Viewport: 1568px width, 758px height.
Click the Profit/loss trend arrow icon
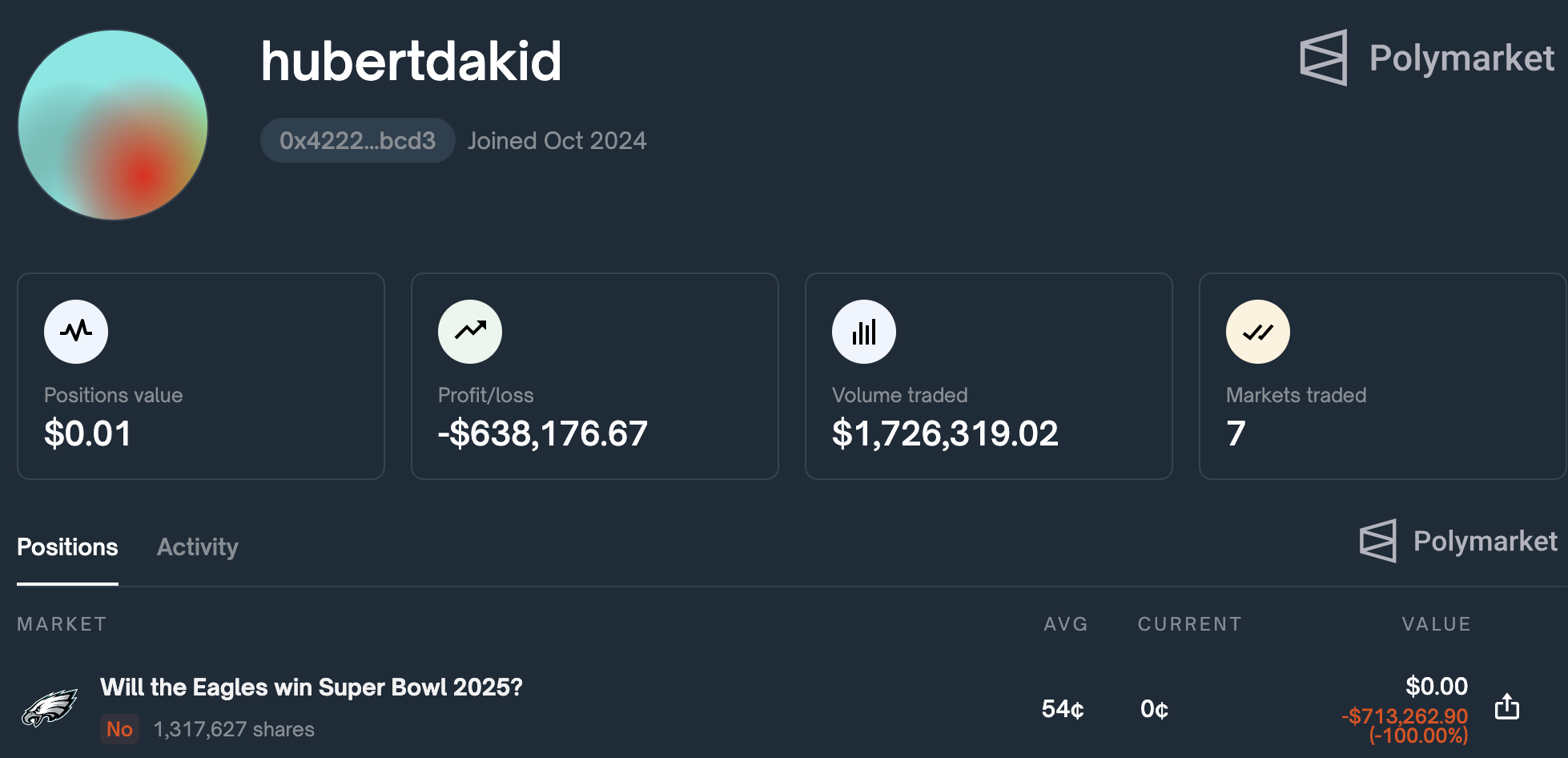(470, 331)
